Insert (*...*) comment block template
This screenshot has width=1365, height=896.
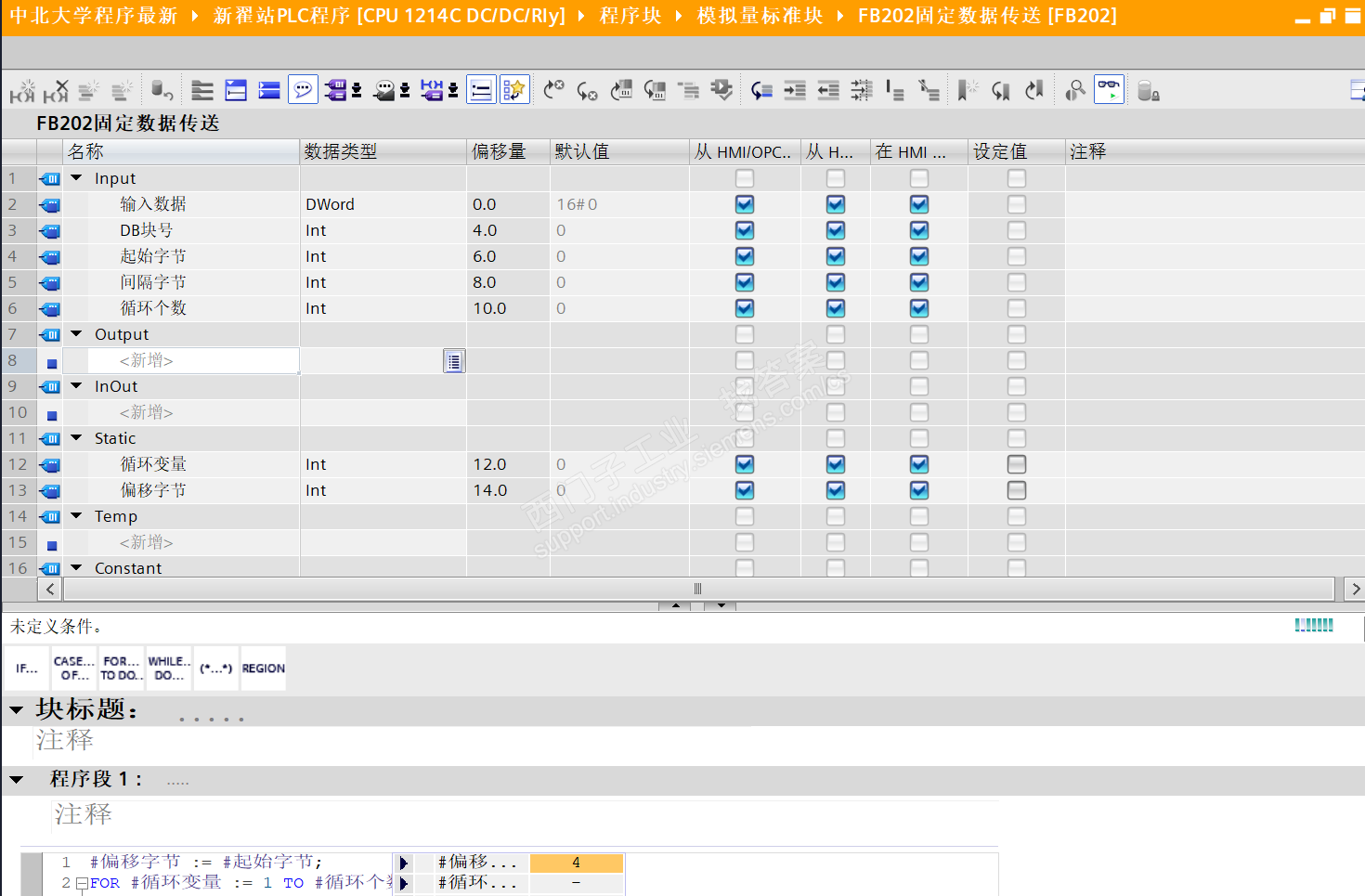pos(216,669)
